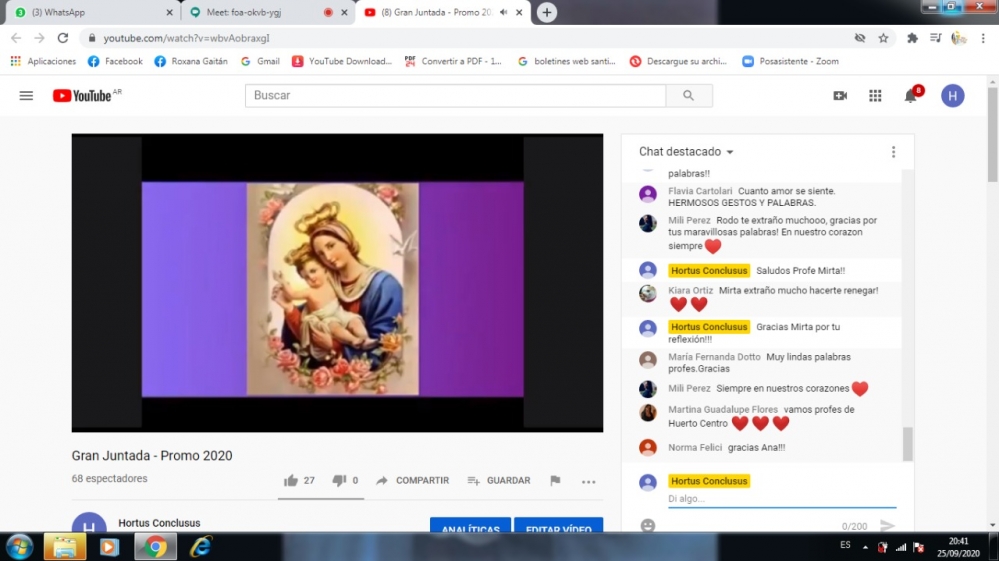Save video with GUARDAR button
Screen dimensions: 999x561
[x=499, y=481]
